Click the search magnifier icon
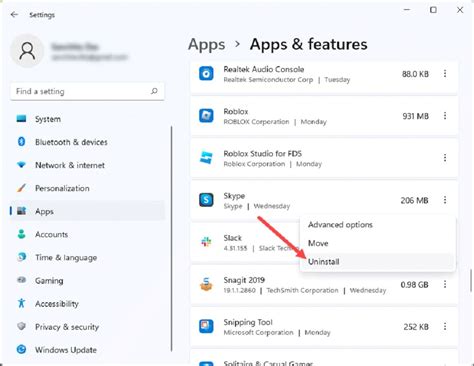The height and width of the screenshot is (366, 474). pyautogui.click(x=154, y=91)
